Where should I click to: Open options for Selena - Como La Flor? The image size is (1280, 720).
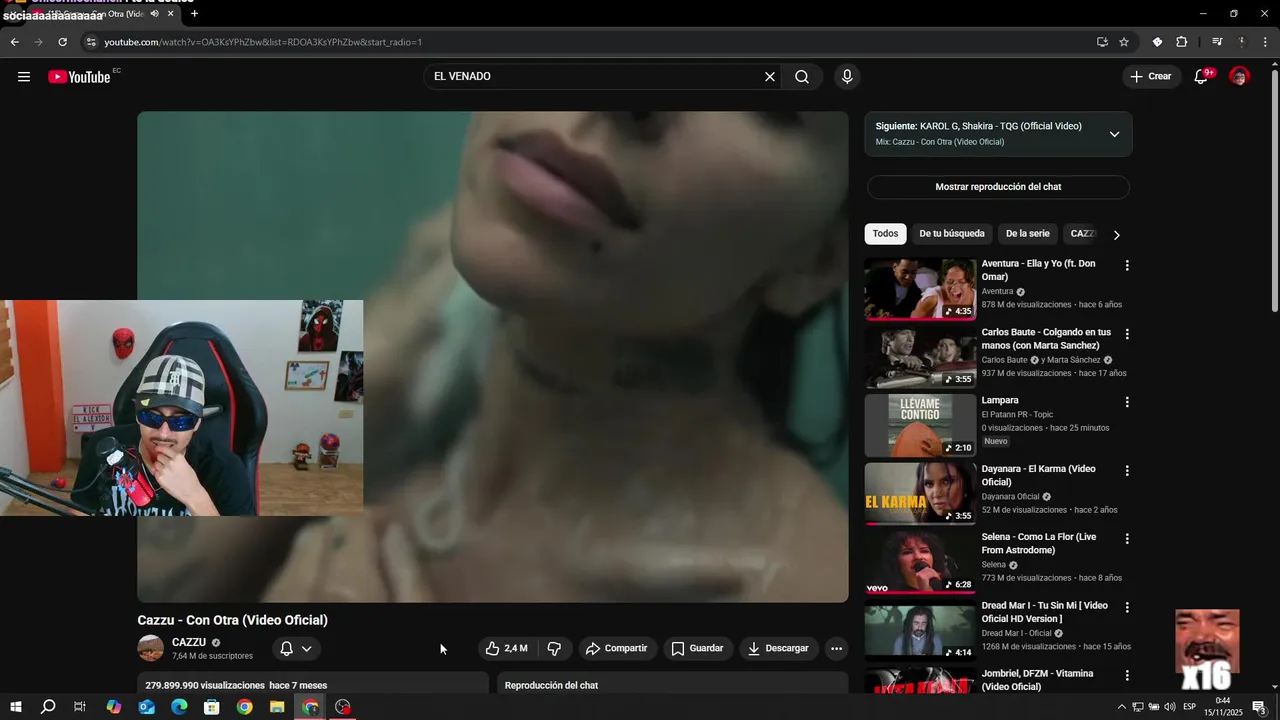[x=1127, y=538]
